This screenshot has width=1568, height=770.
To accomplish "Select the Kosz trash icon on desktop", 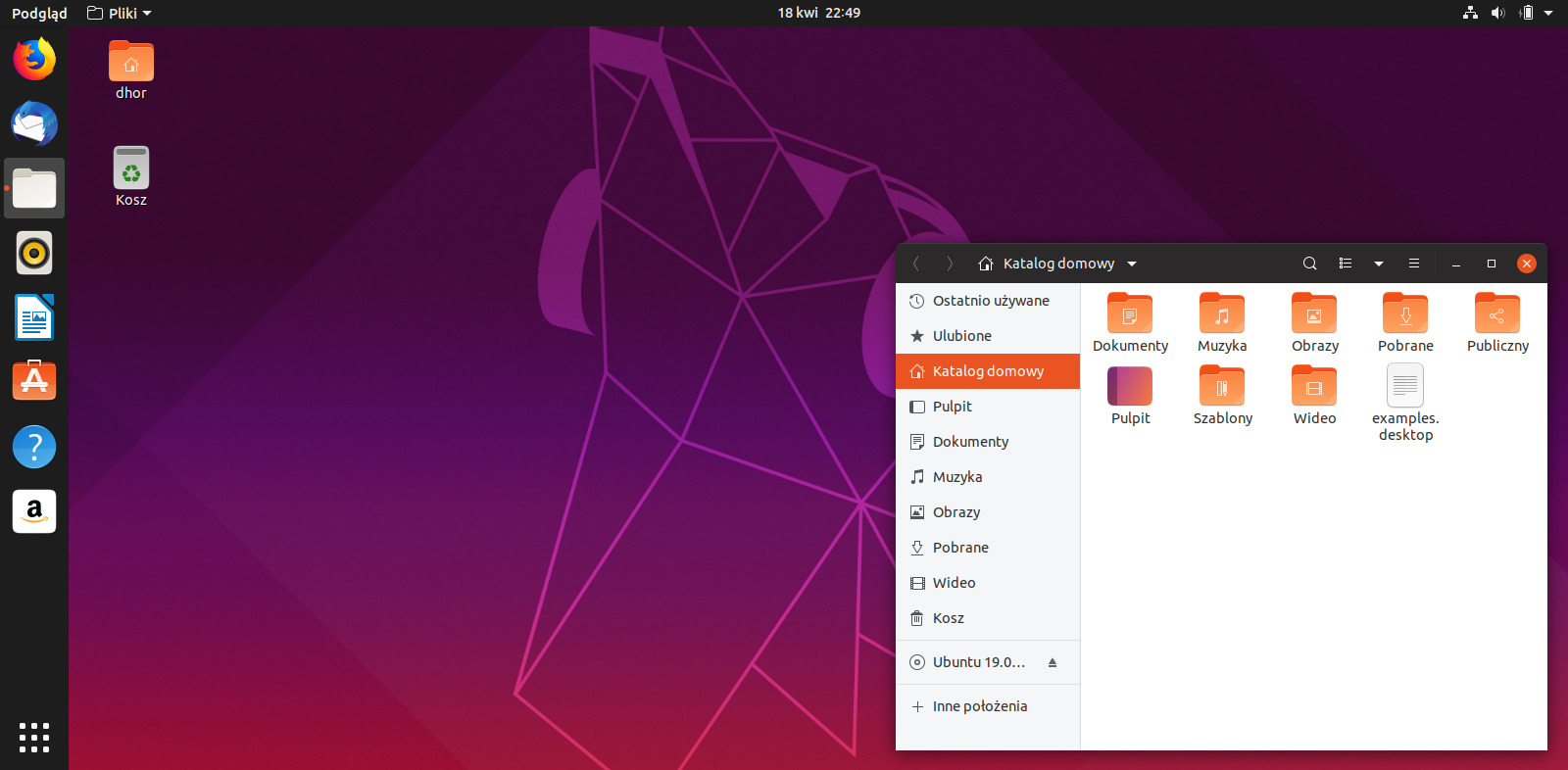I will pyautogui.click(x=131, y=176).
